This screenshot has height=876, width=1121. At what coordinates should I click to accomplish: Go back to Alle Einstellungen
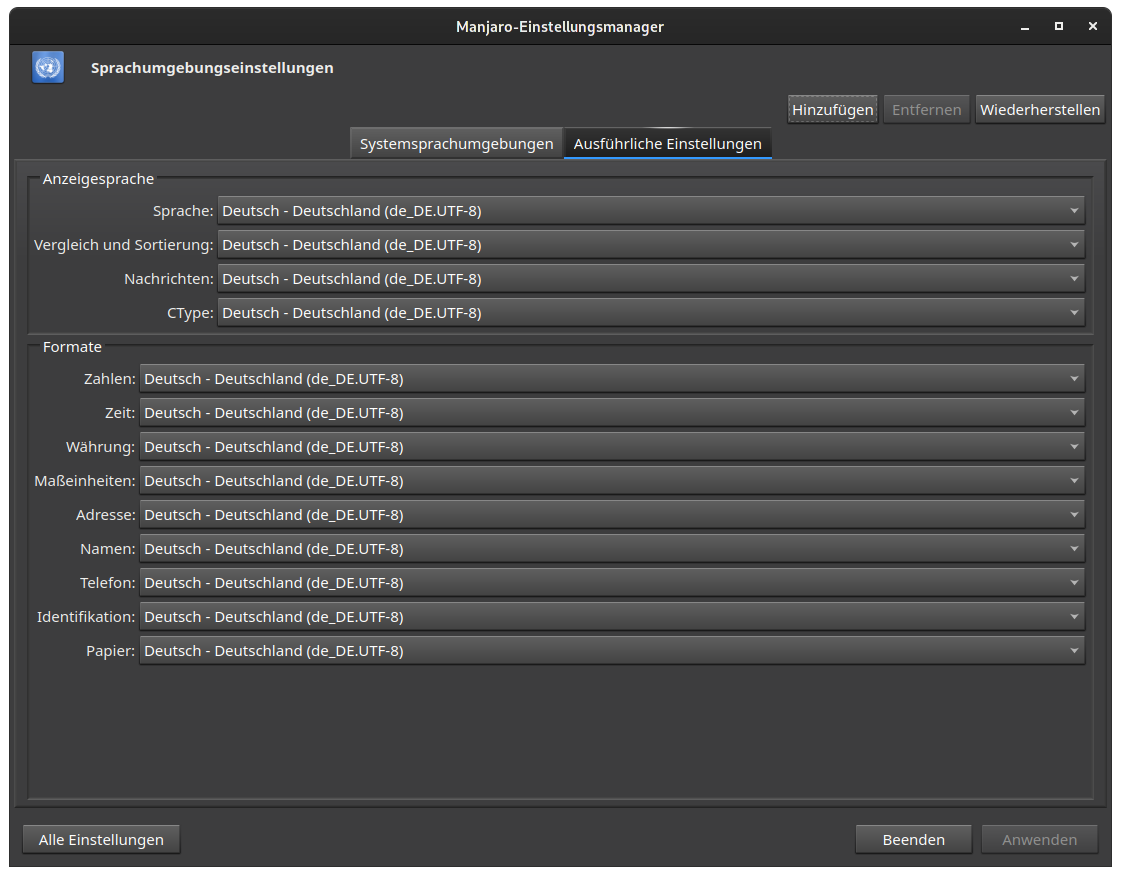pos(101,840)
